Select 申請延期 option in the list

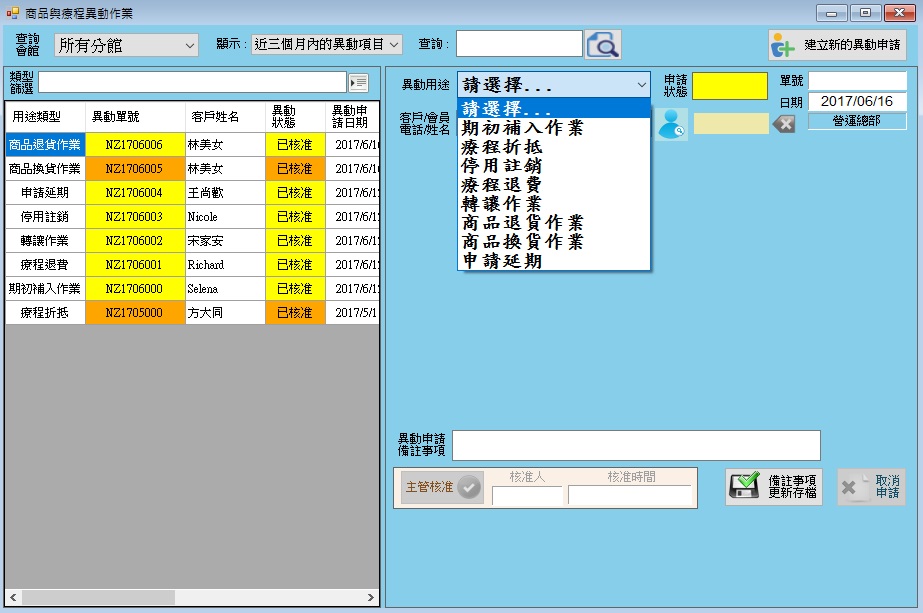501,261
